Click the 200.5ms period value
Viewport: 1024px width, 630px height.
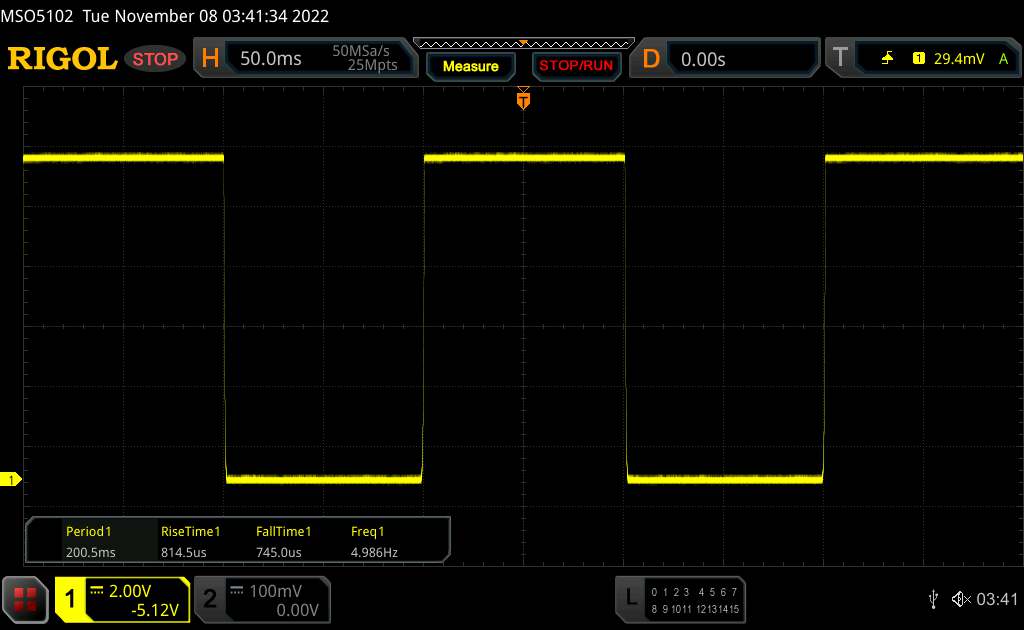point(91,552)
